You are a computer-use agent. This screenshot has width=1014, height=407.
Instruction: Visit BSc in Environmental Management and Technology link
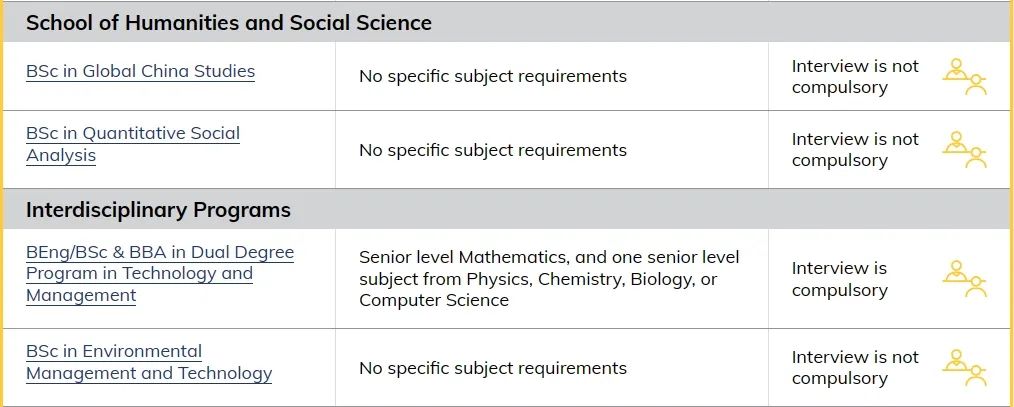tap(149, 362)
